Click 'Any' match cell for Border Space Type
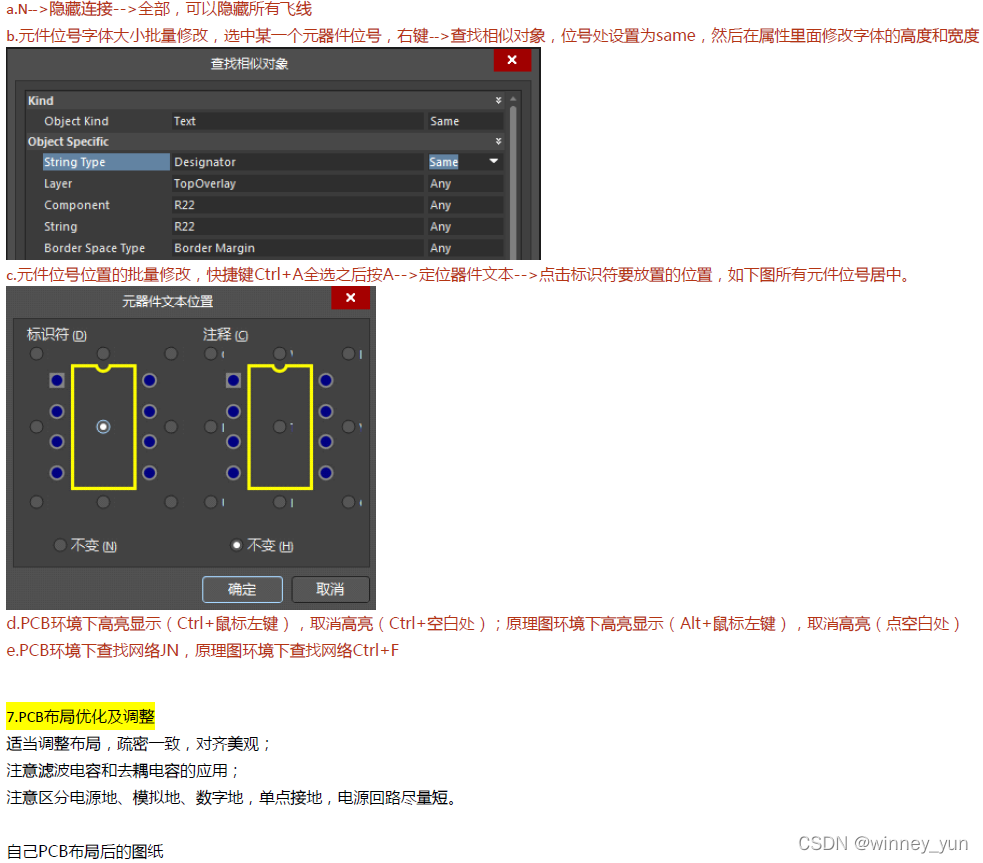The height and width of the screenshot is (863, 983). coord(465,248)
